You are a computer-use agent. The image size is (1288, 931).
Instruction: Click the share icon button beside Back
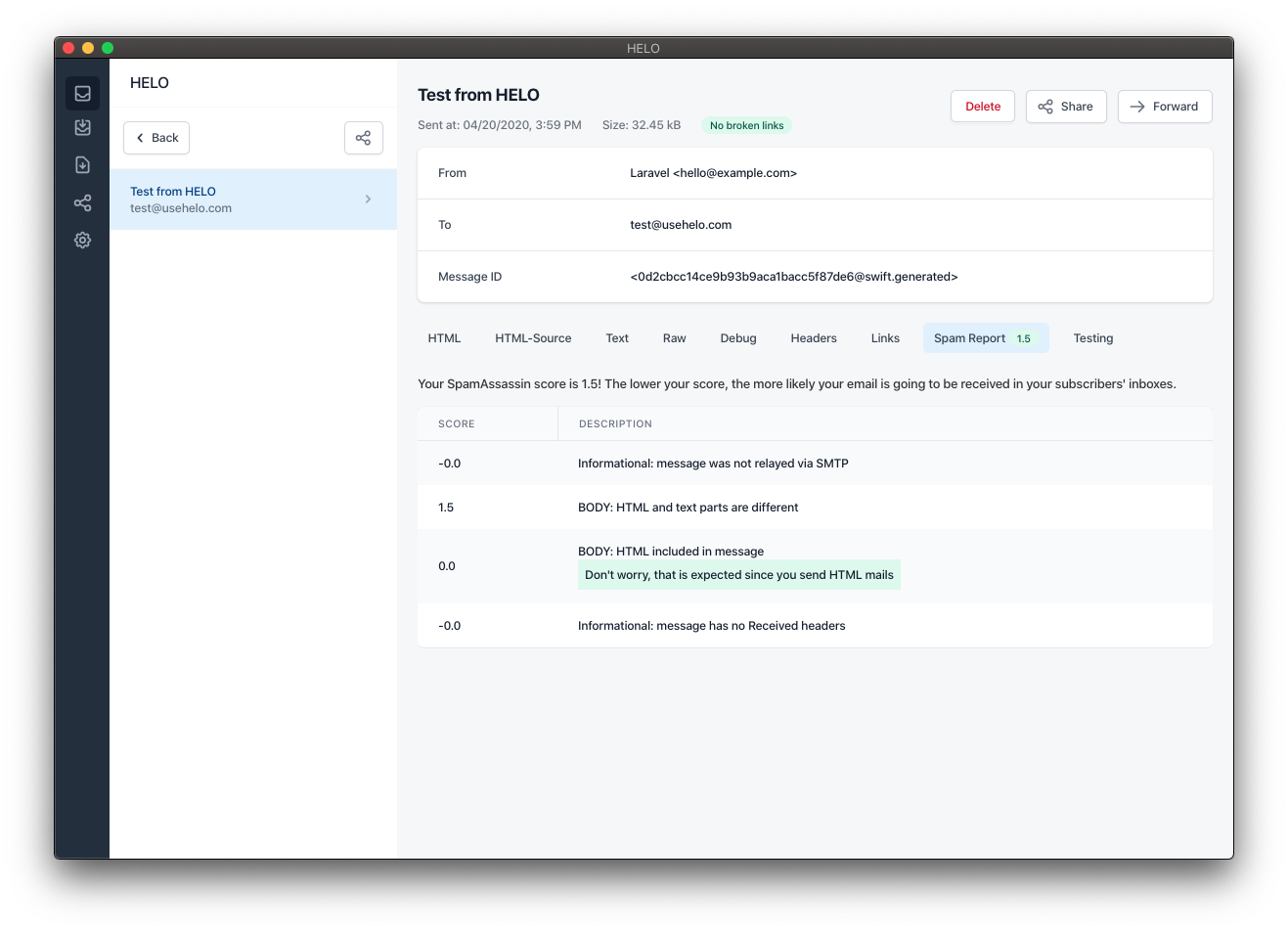tap(363, 138)
